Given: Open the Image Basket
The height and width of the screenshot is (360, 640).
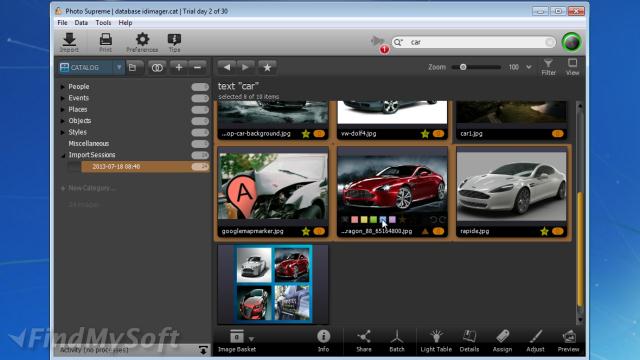Looking at the screenshot, I should pos(237,341).
